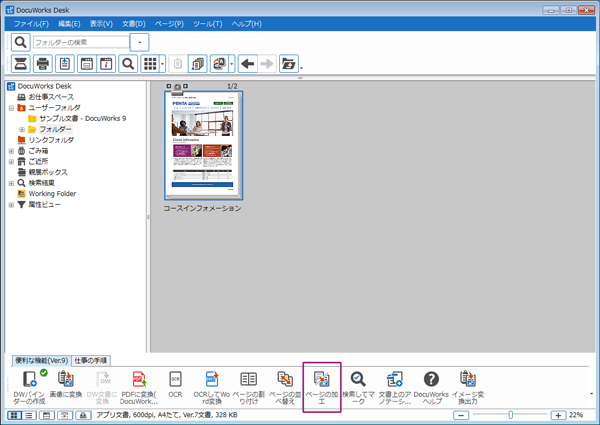Collapse the ユーザーフォルダ tree node
600x425 pixels.
tap(11, 107)
